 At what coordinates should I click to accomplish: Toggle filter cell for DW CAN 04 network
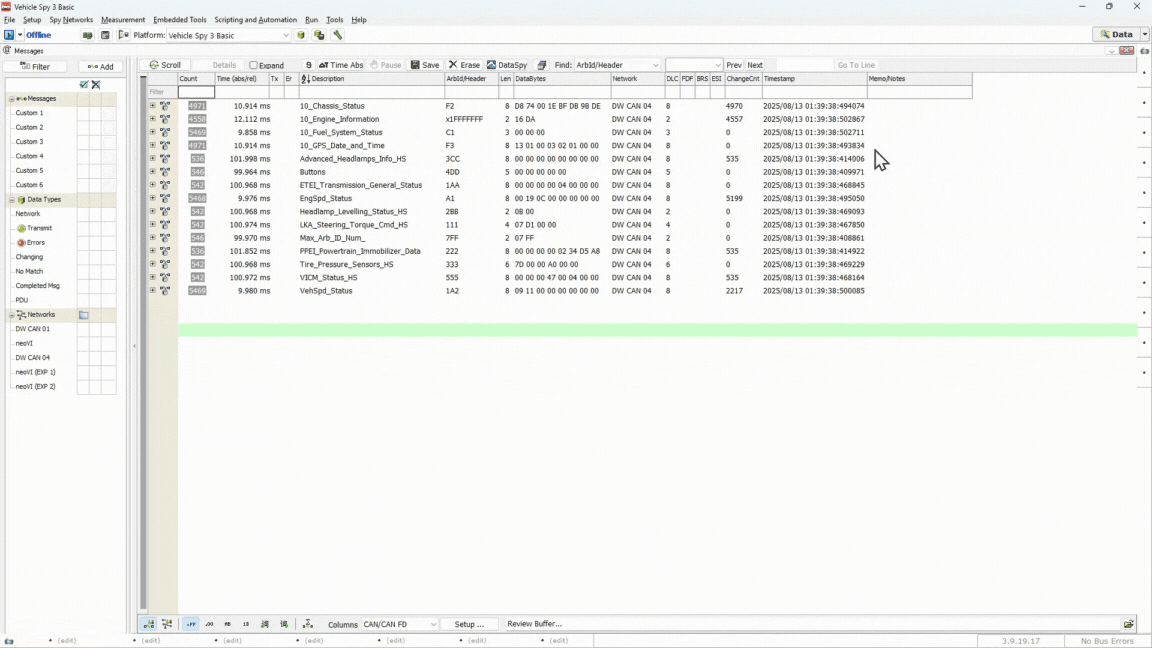coord(84,357)
